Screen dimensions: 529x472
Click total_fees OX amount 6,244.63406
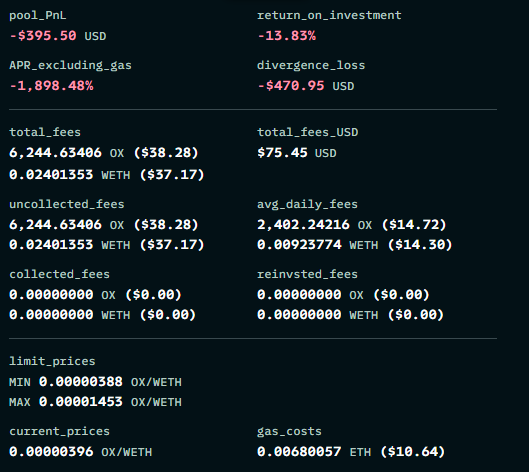(55, 153)
